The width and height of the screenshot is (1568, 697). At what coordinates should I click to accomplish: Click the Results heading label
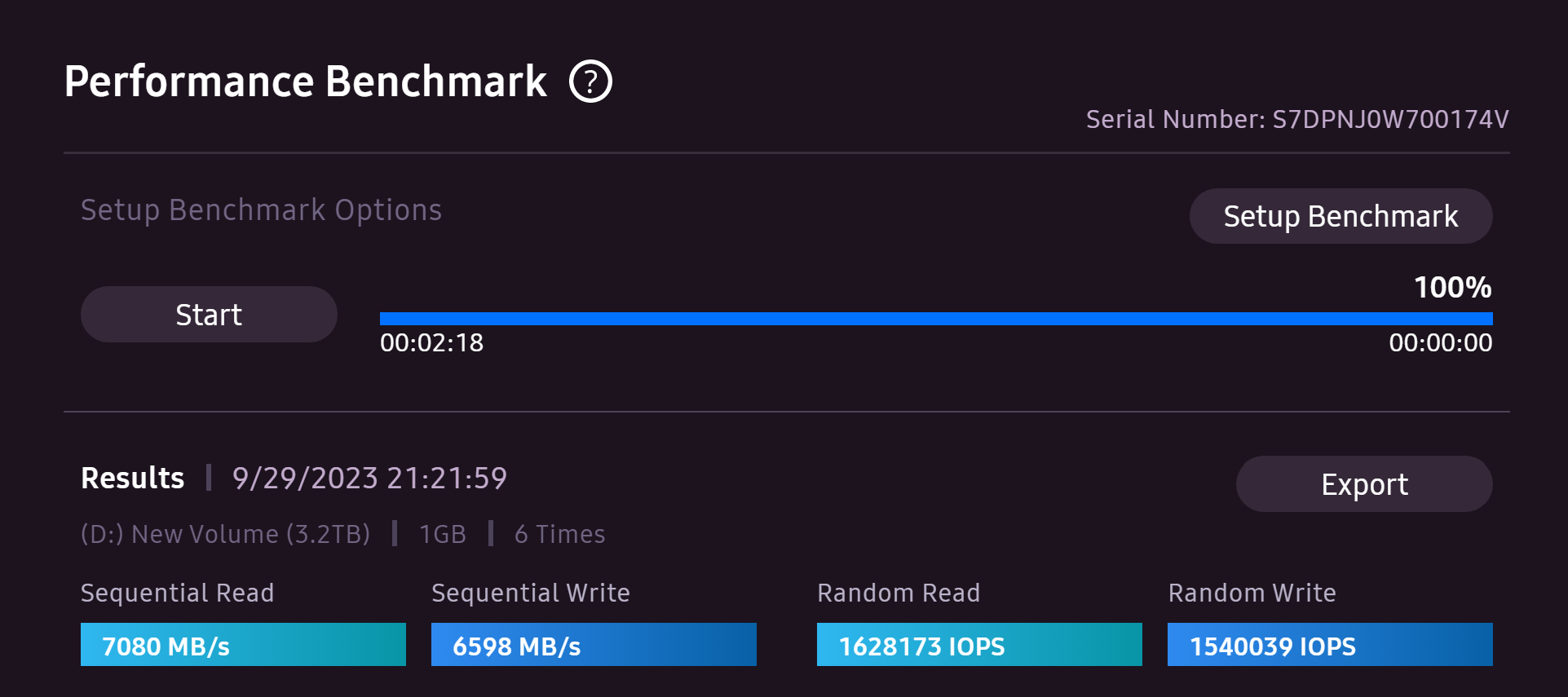pyautogui.click(x=133, y=478)
